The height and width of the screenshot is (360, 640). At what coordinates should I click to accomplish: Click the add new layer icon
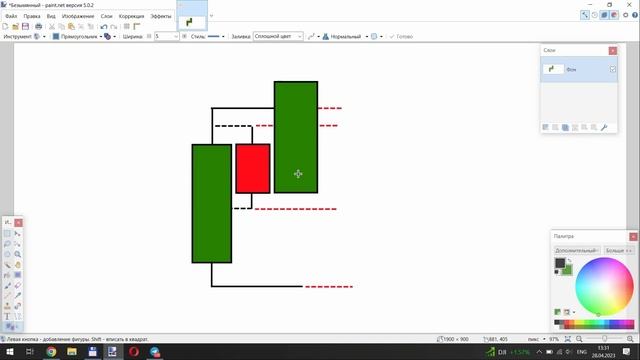(545, 127)
